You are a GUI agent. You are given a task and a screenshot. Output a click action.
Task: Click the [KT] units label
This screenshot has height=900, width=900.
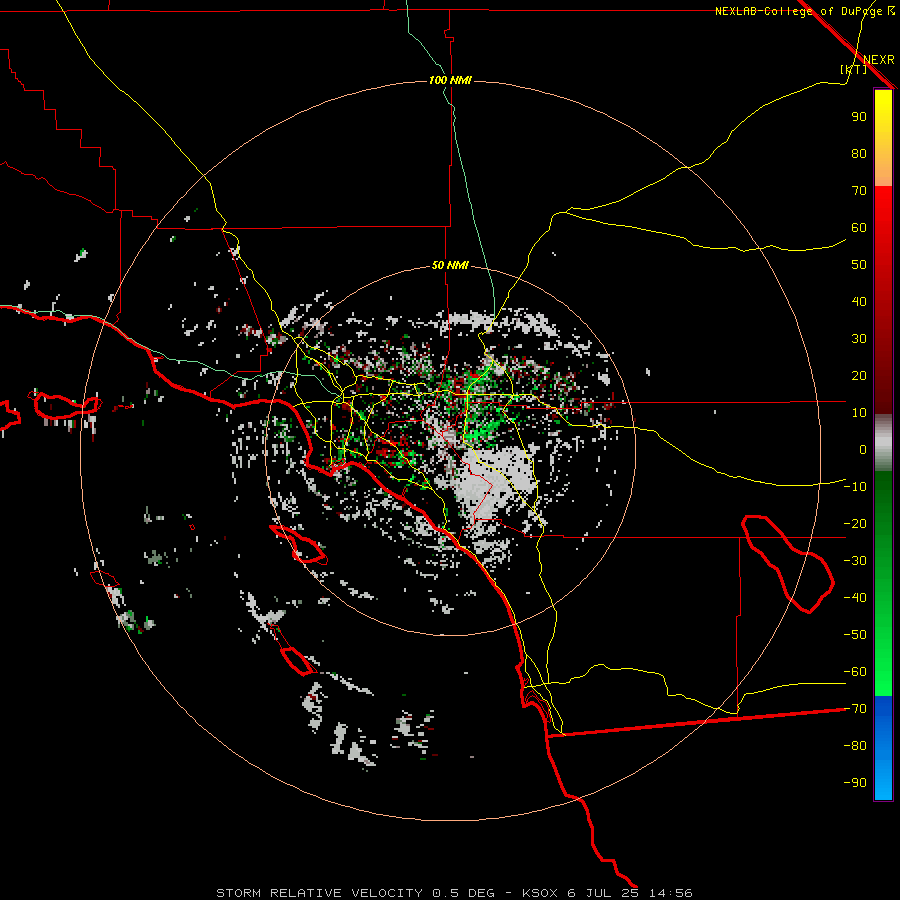(x=853, y=69)
